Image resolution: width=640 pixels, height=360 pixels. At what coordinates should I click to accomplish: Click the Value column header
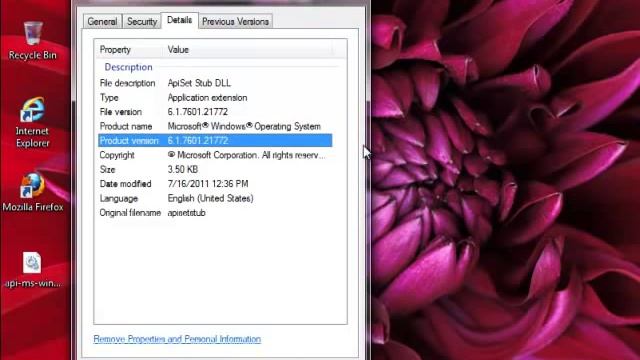[249, 50]
